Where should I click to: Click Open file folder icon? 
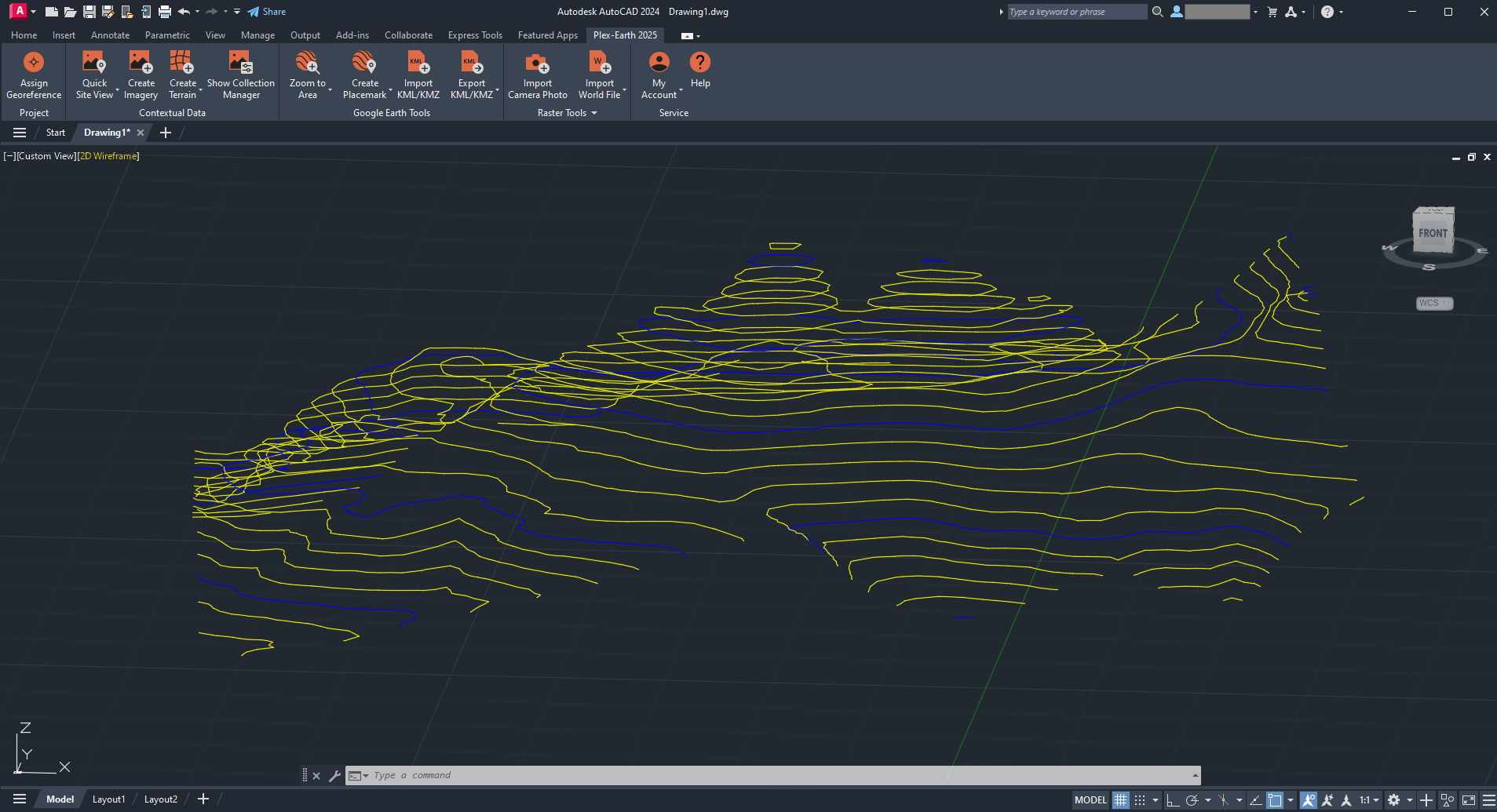point(70,12)
